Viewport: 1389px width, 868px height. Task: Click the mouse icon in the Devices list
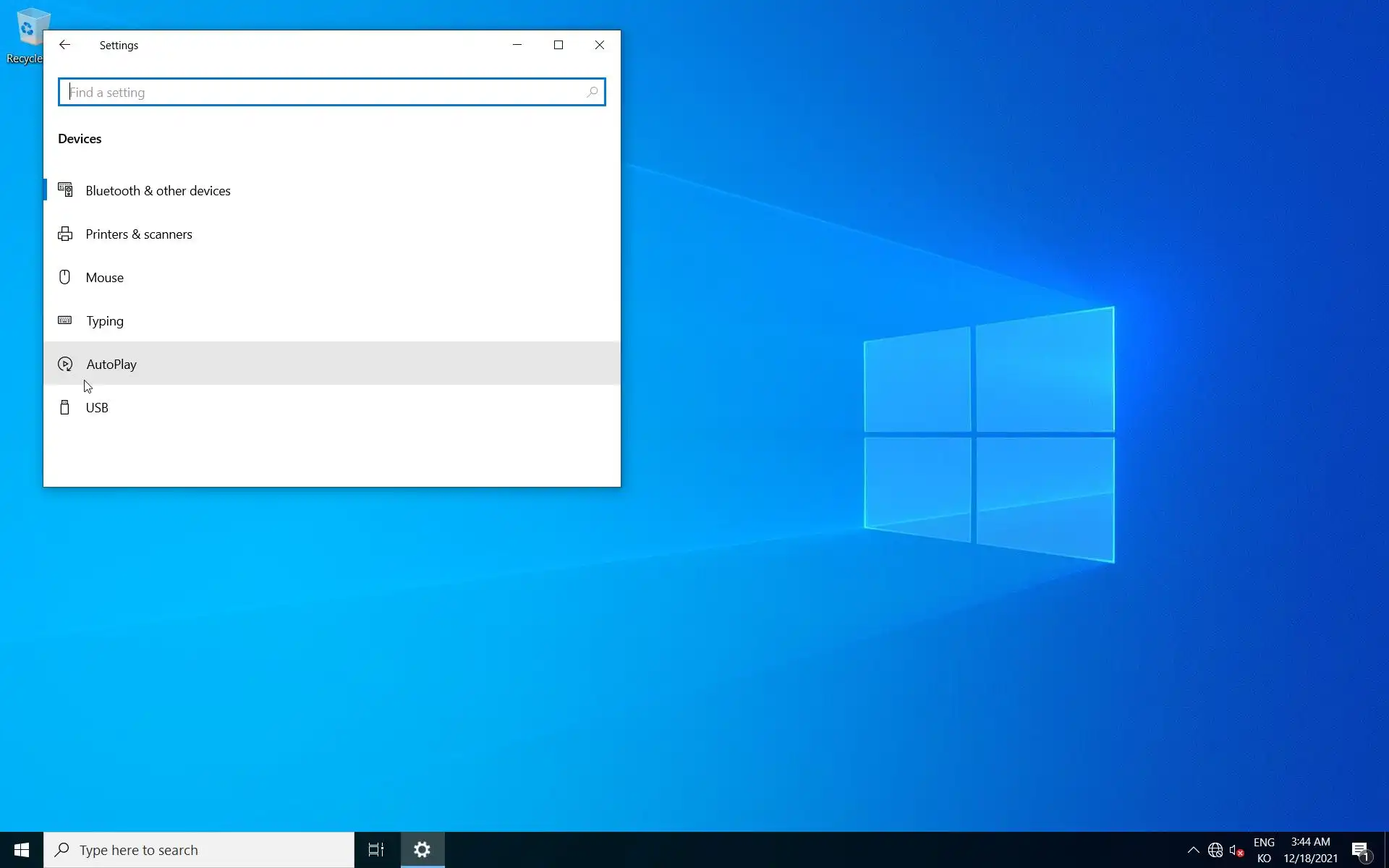tap(64, 277)
